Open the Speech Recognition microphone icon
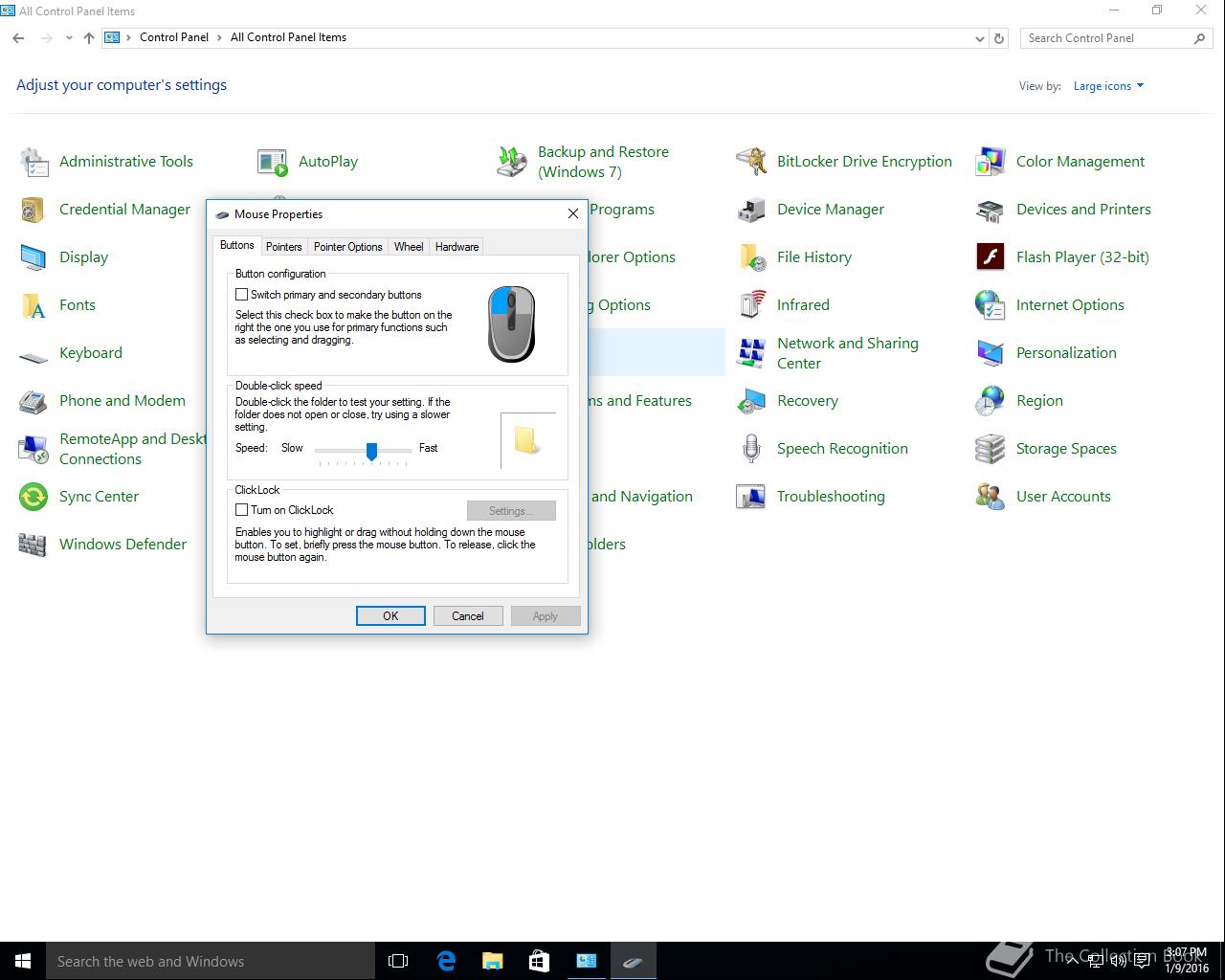 click(751, 449)
